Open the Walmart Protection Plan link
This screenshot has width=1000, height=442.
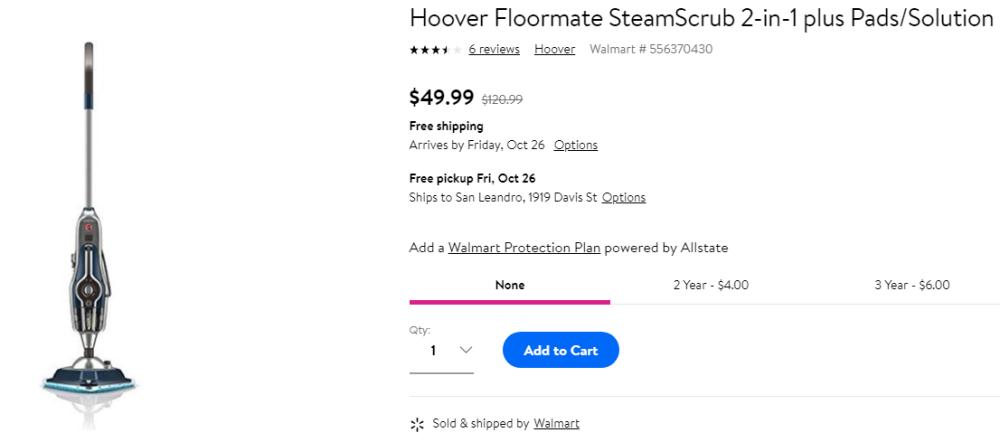[x=524, y=247]
